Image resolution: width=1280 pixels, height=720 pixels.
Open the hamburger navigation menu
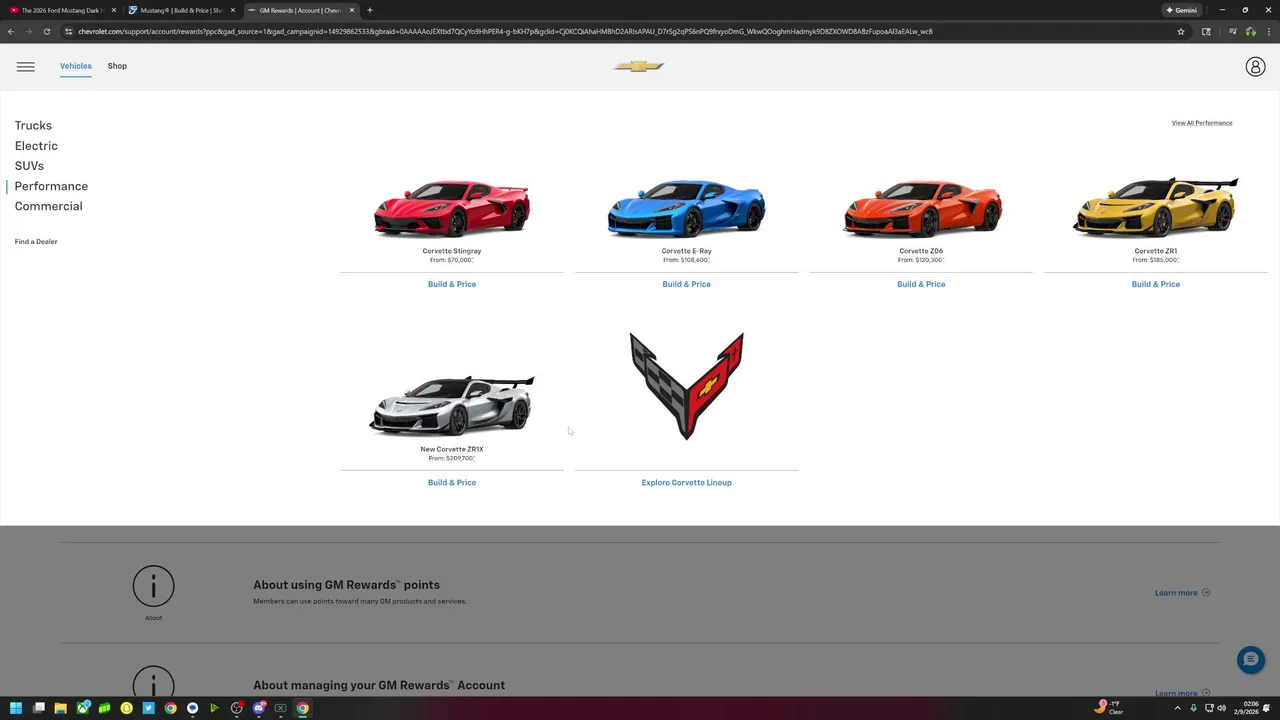coord(25,66)
